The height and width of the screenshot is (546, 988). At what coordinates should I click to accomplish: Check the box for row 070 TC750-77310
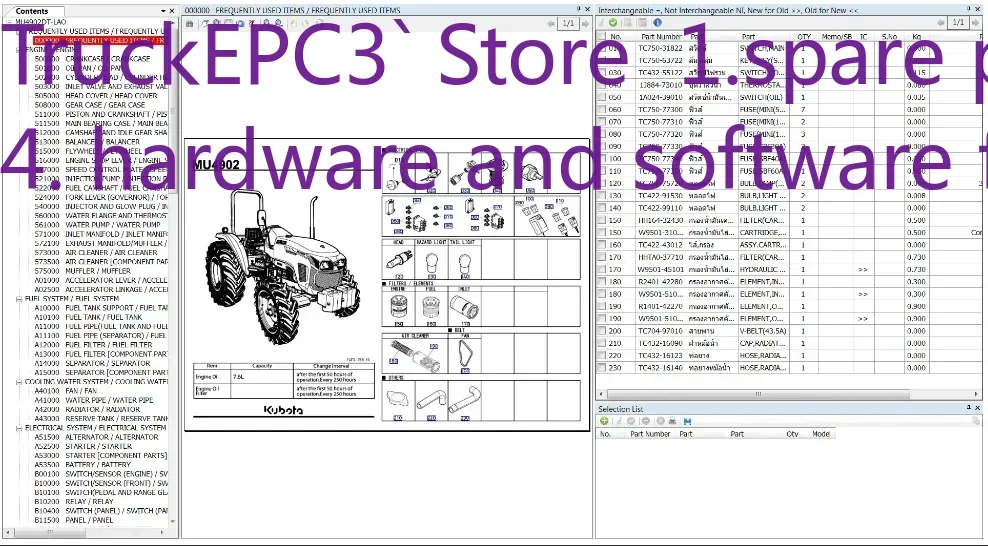[602, 122]
